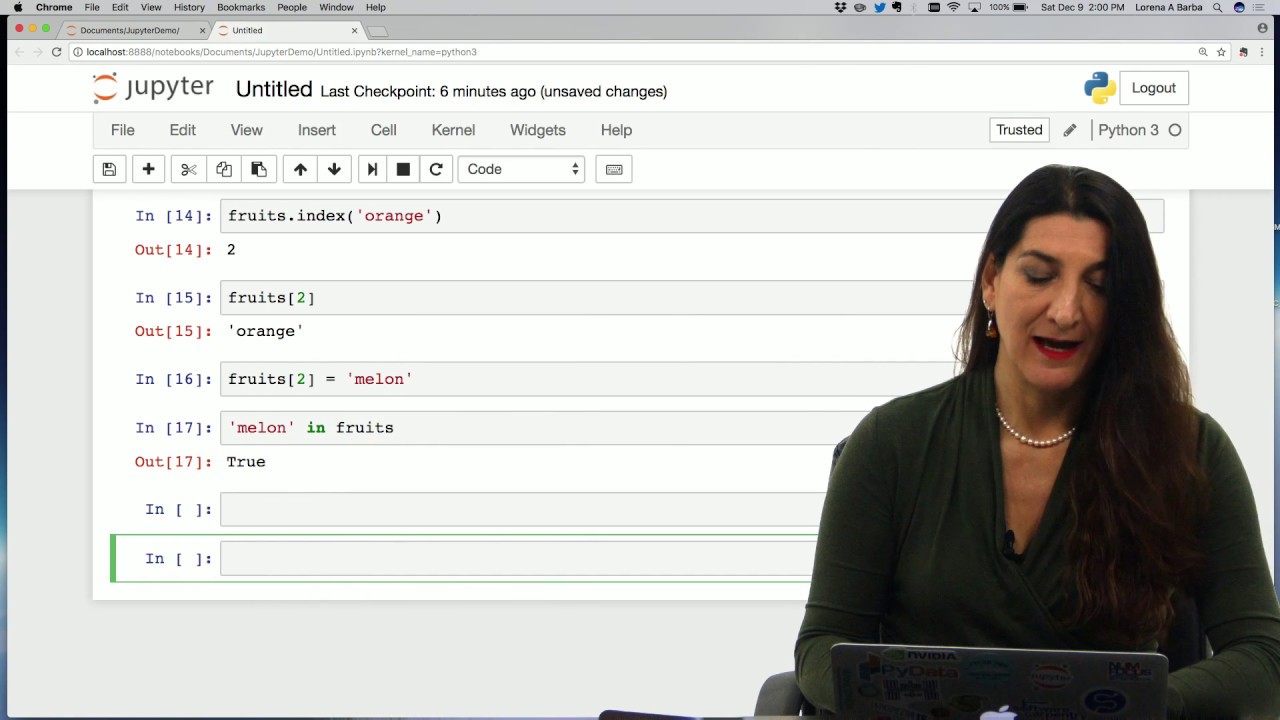Screen dimensions: 1280x720
Task: Open the Chrome History menu in the macOS menu bar
Action: (189, 7)
